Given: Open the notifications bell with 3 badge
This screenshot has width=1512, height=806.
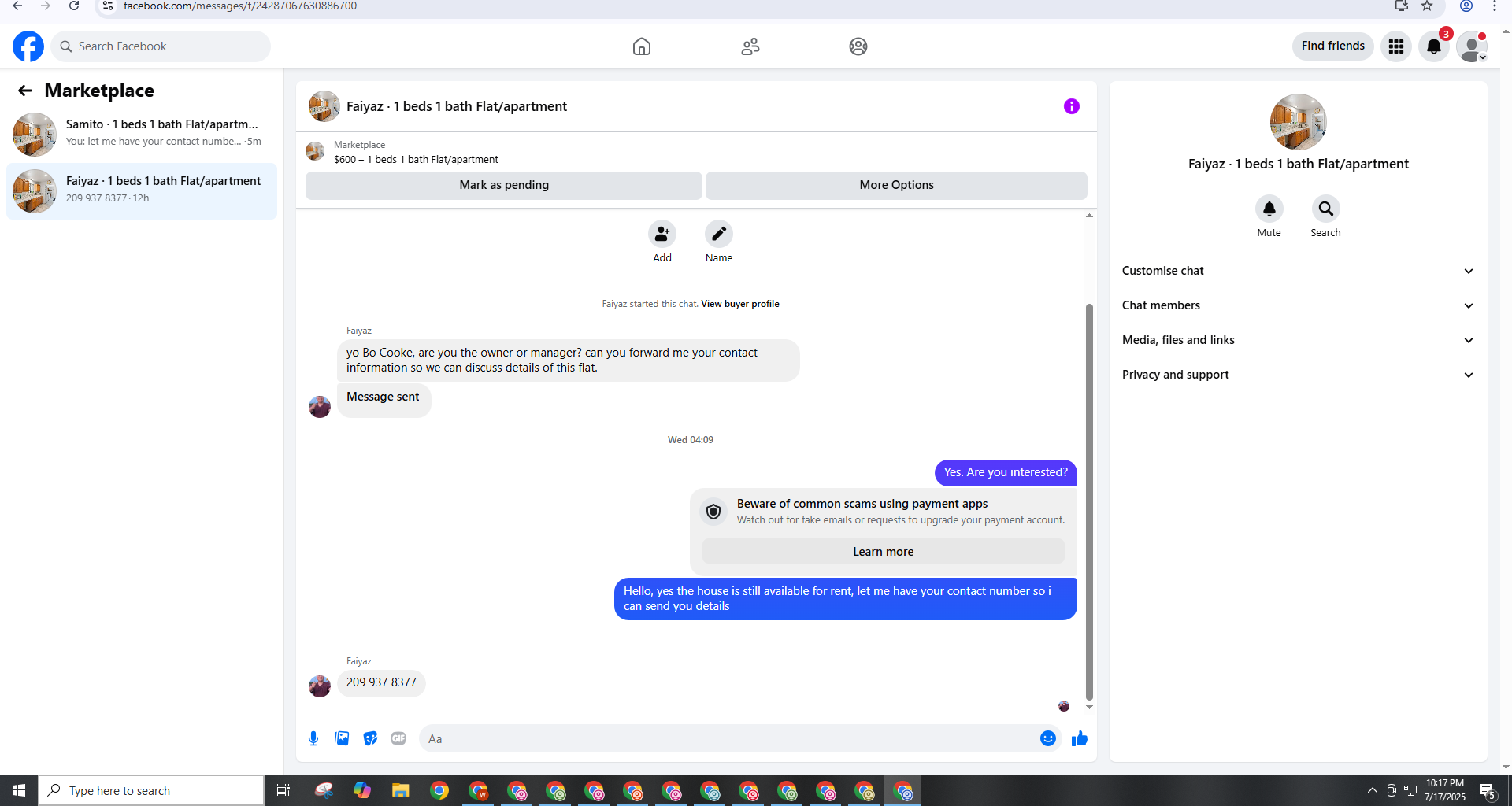Looking at the screenshot, I should point(1434,46).
